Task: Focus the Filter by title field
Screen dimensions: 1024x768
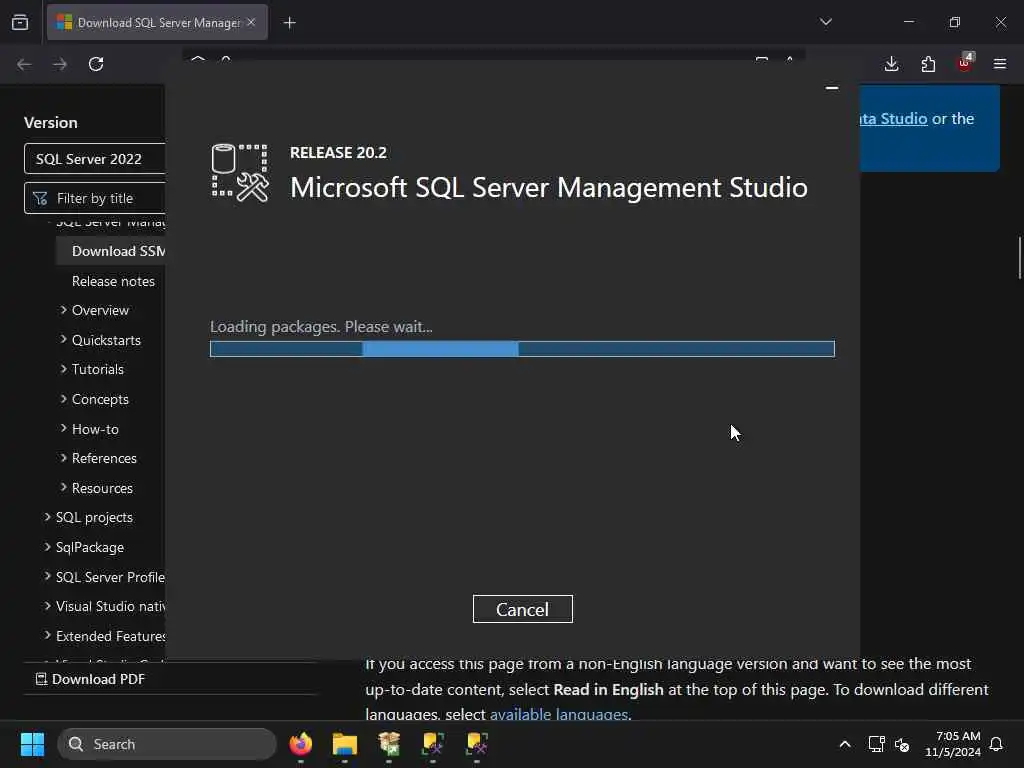Action: pyautogui.click(x=95, y=198)
